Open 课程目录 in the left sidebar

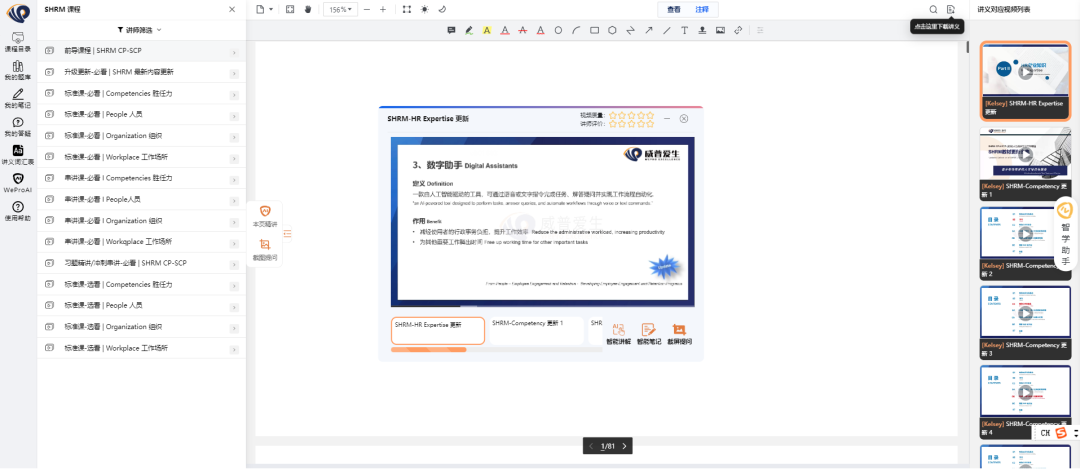pos(18,41)
